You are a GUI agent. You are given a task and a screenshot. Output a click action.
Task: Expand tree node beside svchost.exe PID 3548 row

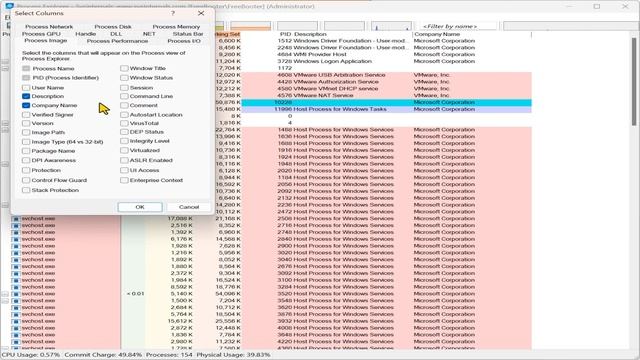coord(5,301)
